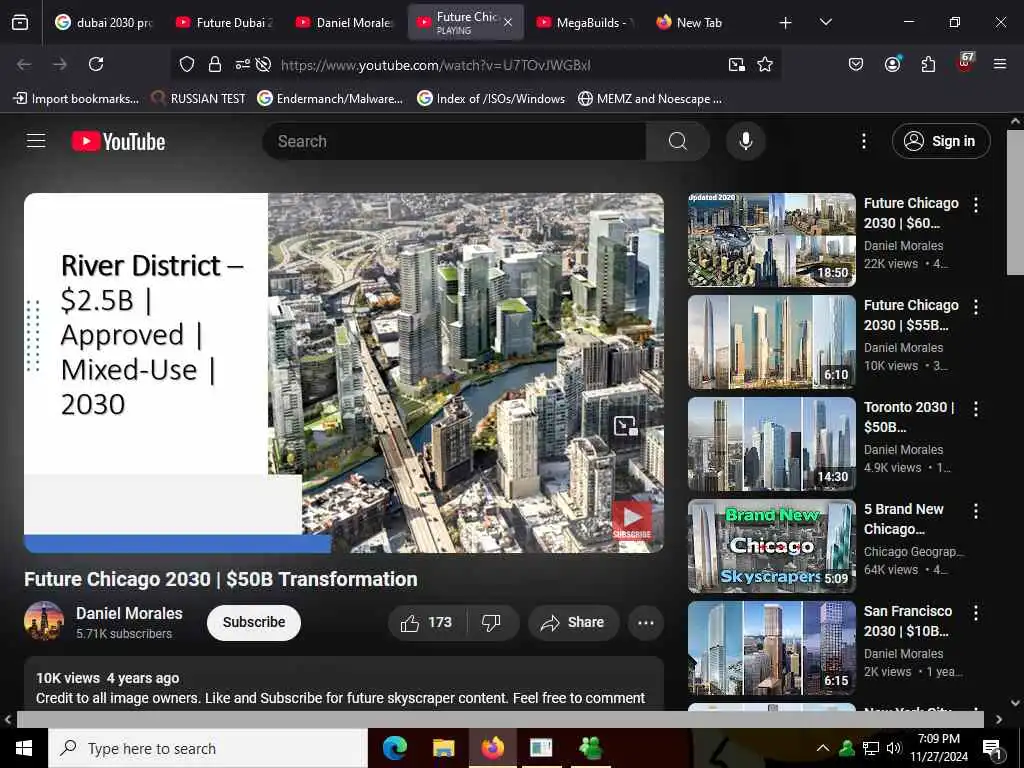Image resolution: width=1024 pixels, height=768 pixels.
Task: Open Future Chicago 2030 $60 video thumbnail
Action: 771,240
